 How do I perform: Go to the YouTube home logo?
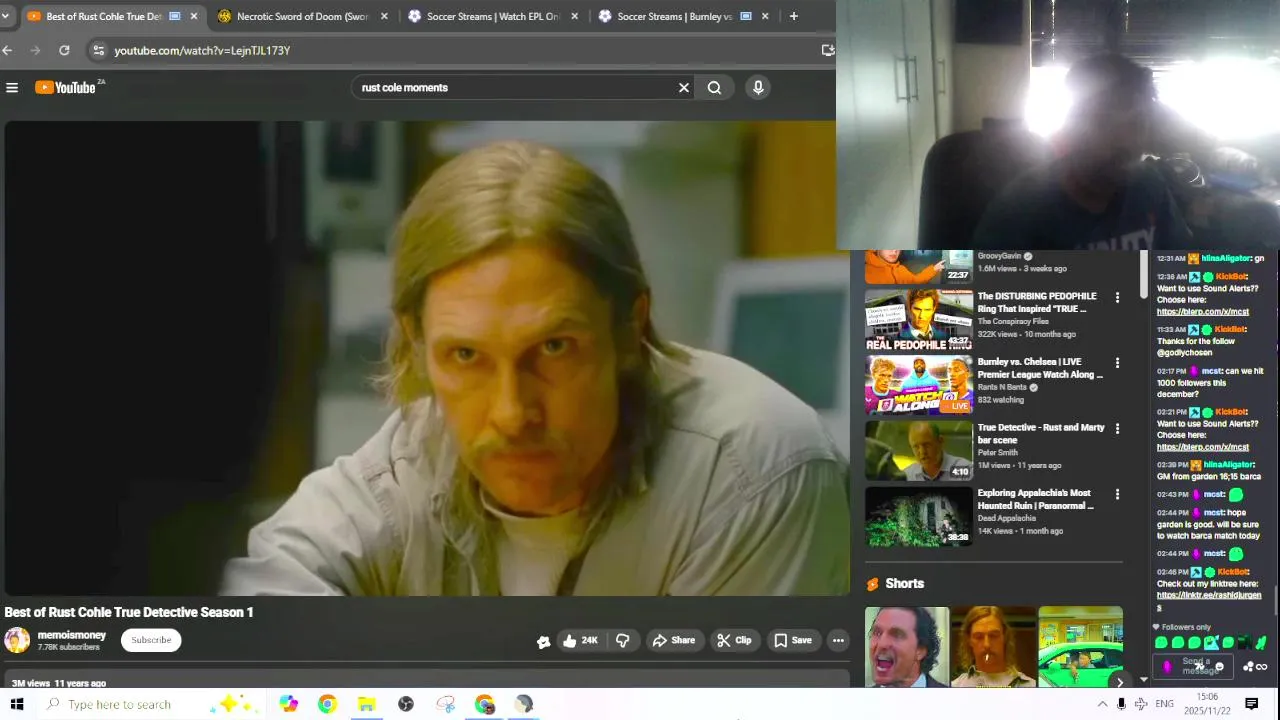tap(65, 88)
